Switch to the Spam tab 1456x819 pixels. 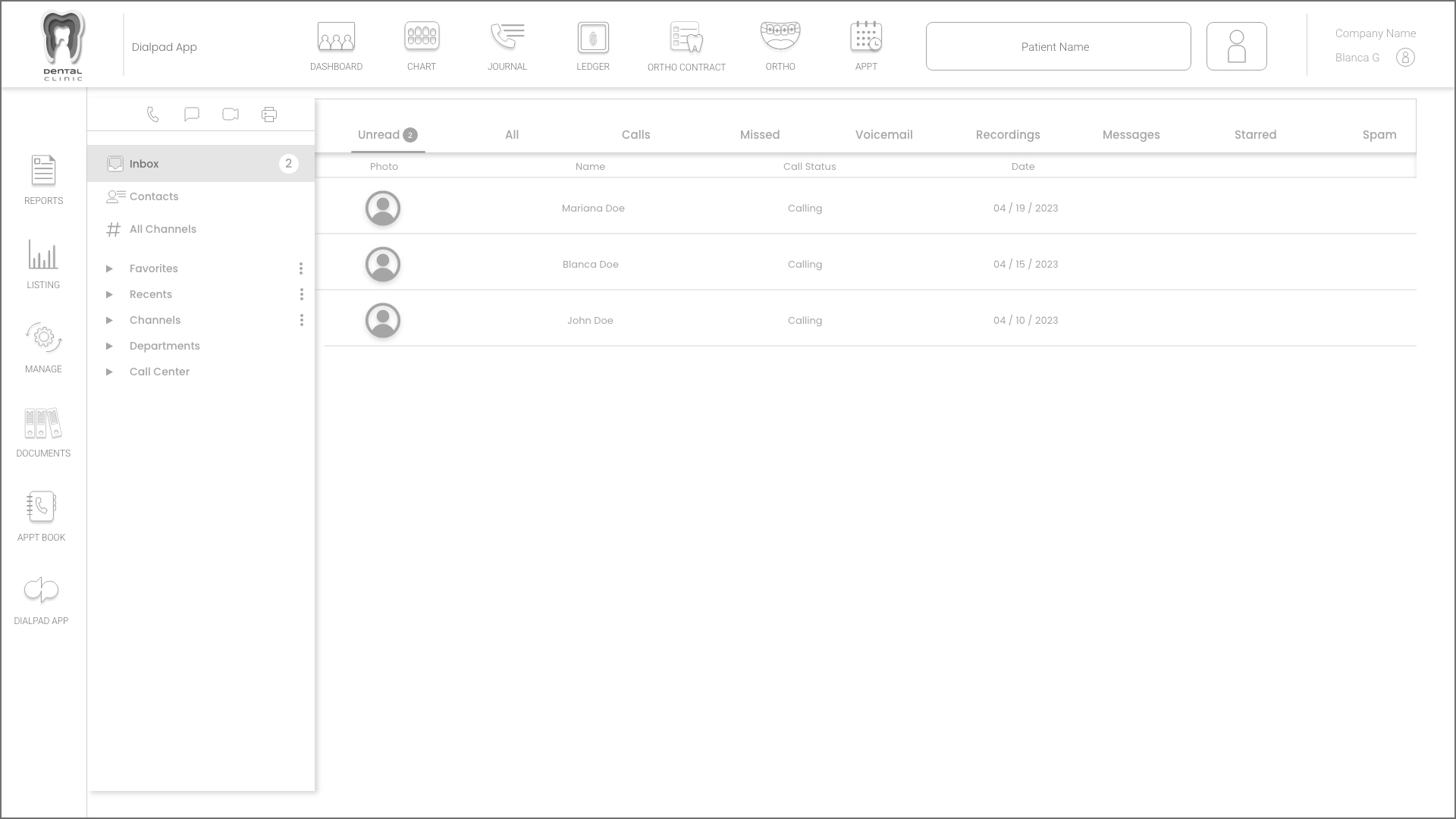coord(1379,135)
